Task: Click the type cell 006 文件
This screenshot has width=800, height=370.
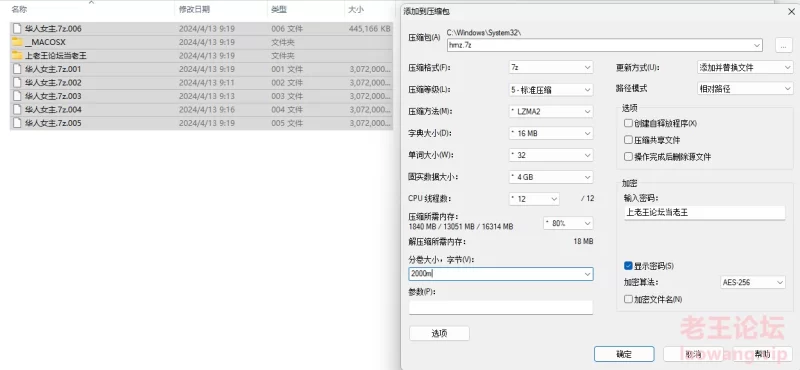Action: pyautogui.click(x=287, y=29)
